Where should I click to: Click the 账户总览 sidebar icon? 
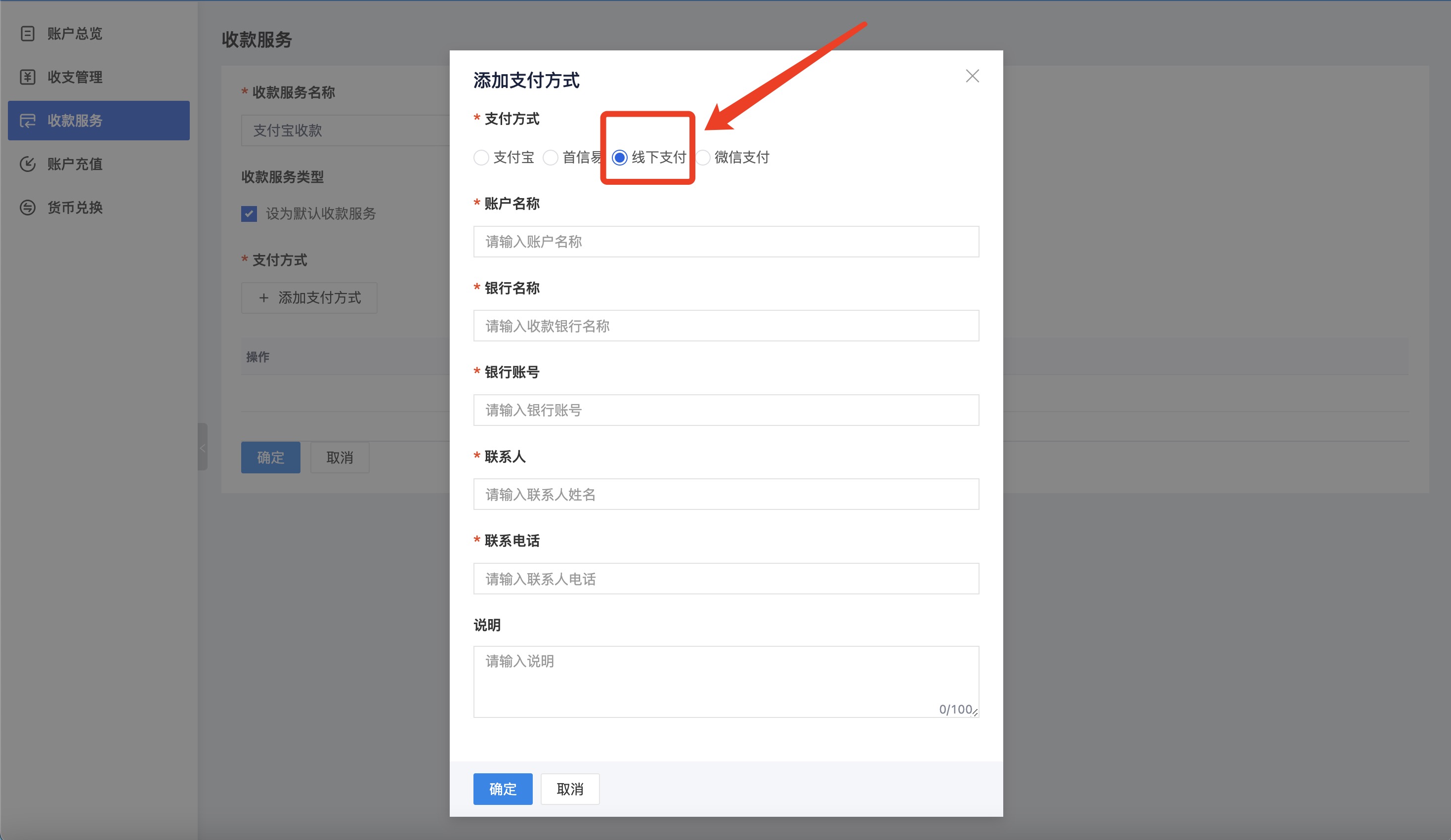click(x=28, y=34)
